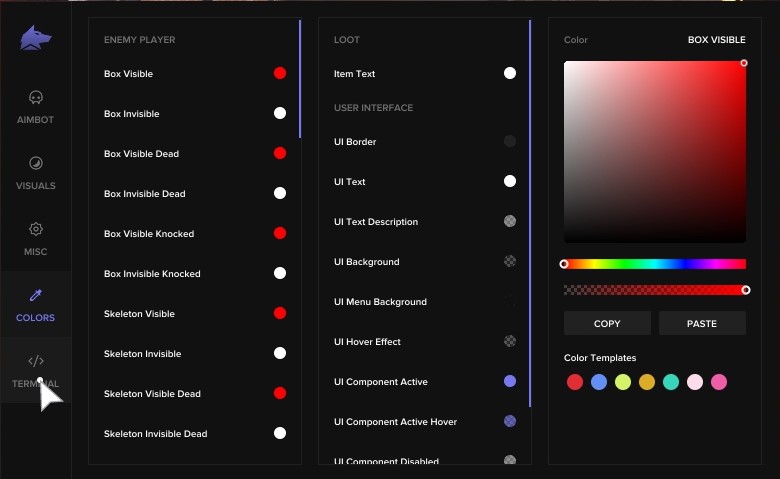Viewport: 780px width, 479px height.
Task: Click inside the saturation color picker area
Action: pos(655,152)
